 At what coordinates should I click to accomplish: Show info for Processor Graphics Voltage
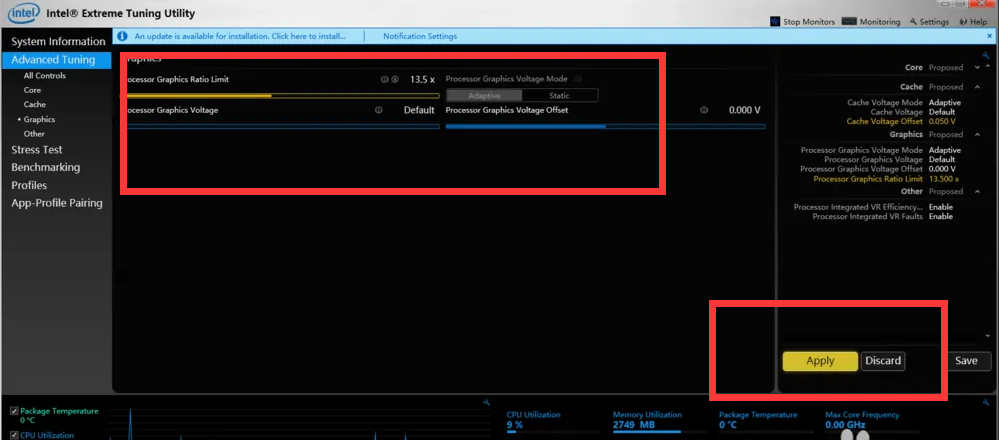(379, 110)
